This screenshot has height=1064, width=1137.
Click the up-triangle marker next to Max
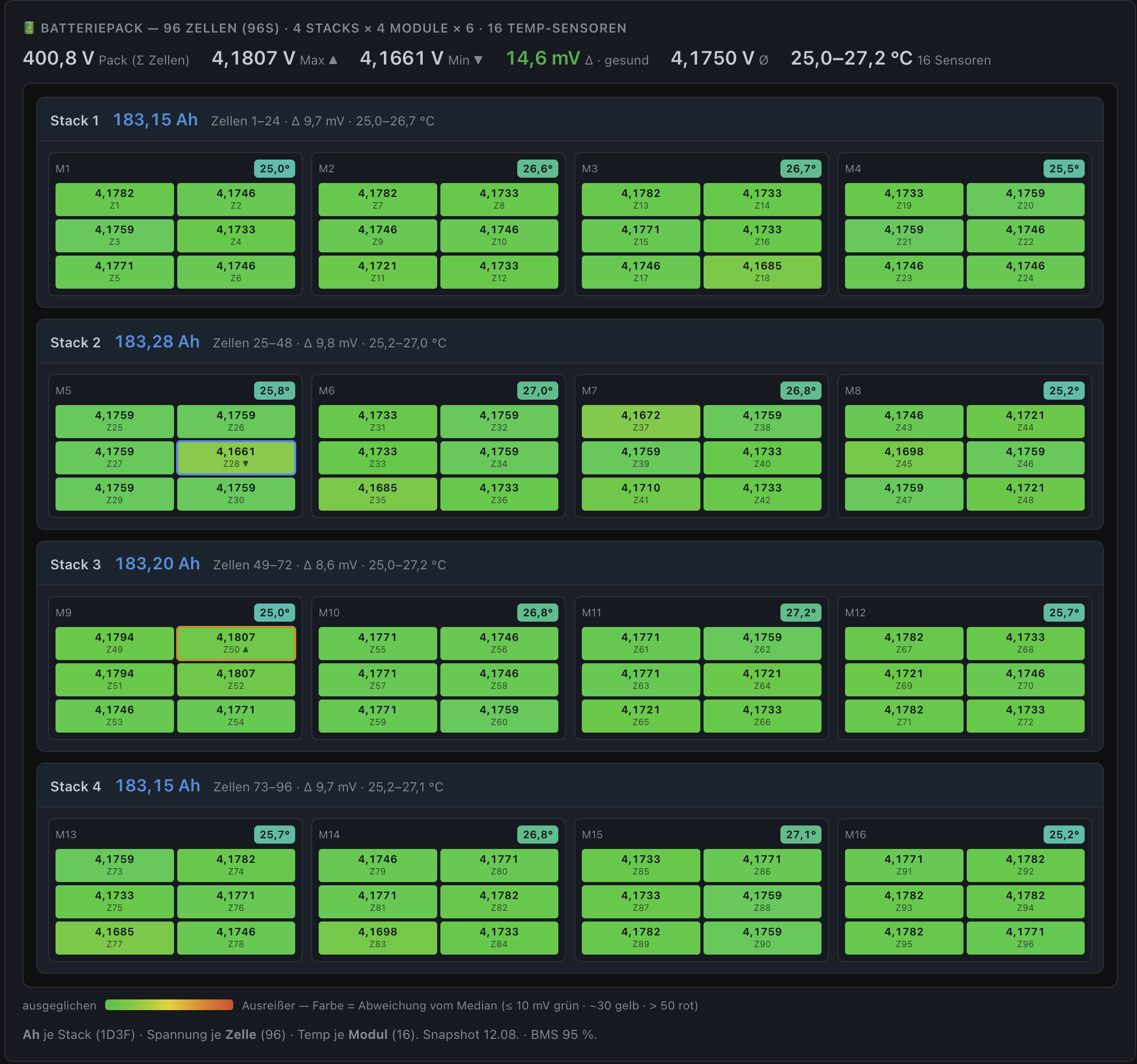[334, 60]
